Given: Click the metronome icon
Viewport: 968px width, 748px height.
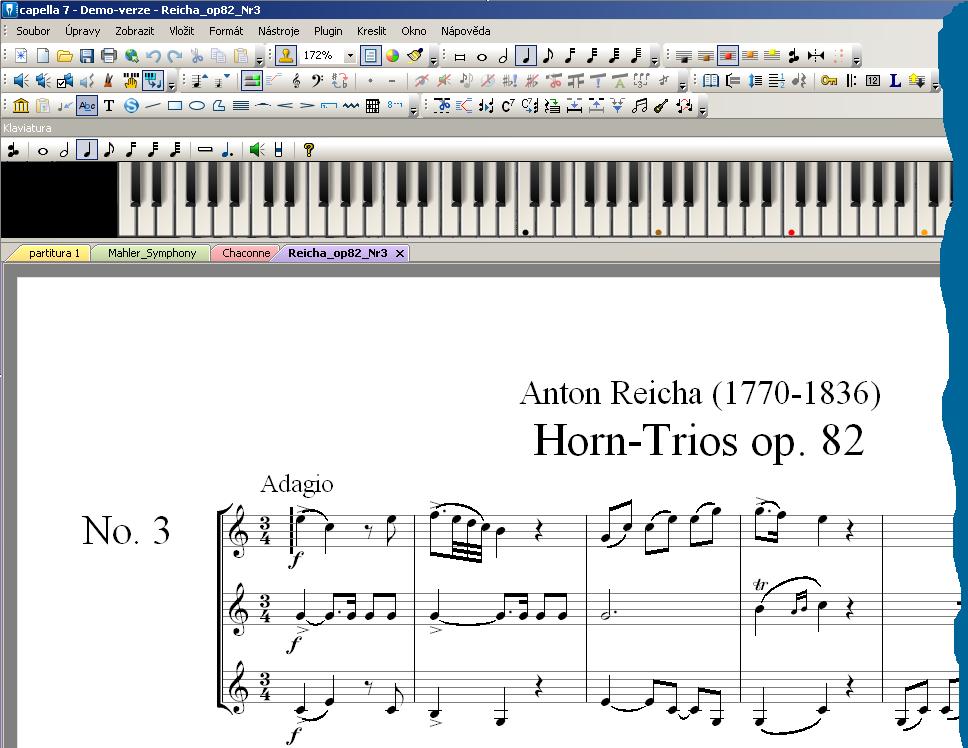Looking at the screenshot, I should pos(109,81).
